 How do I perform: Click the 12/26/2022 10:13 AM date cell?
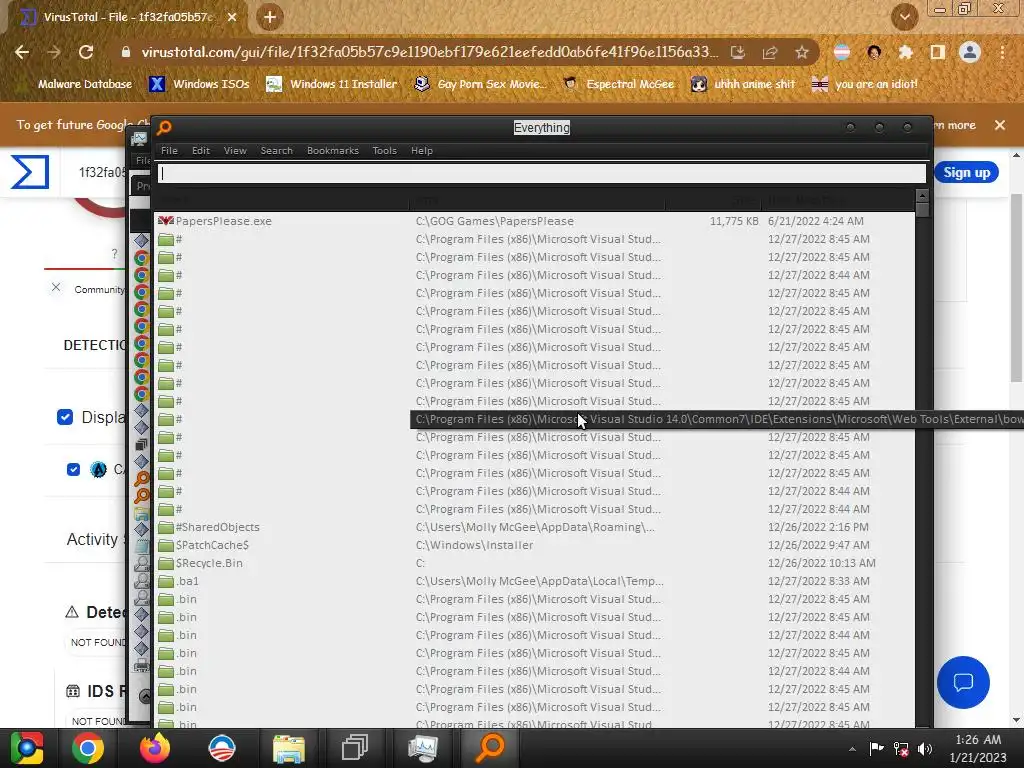click(x=822, y=563)
